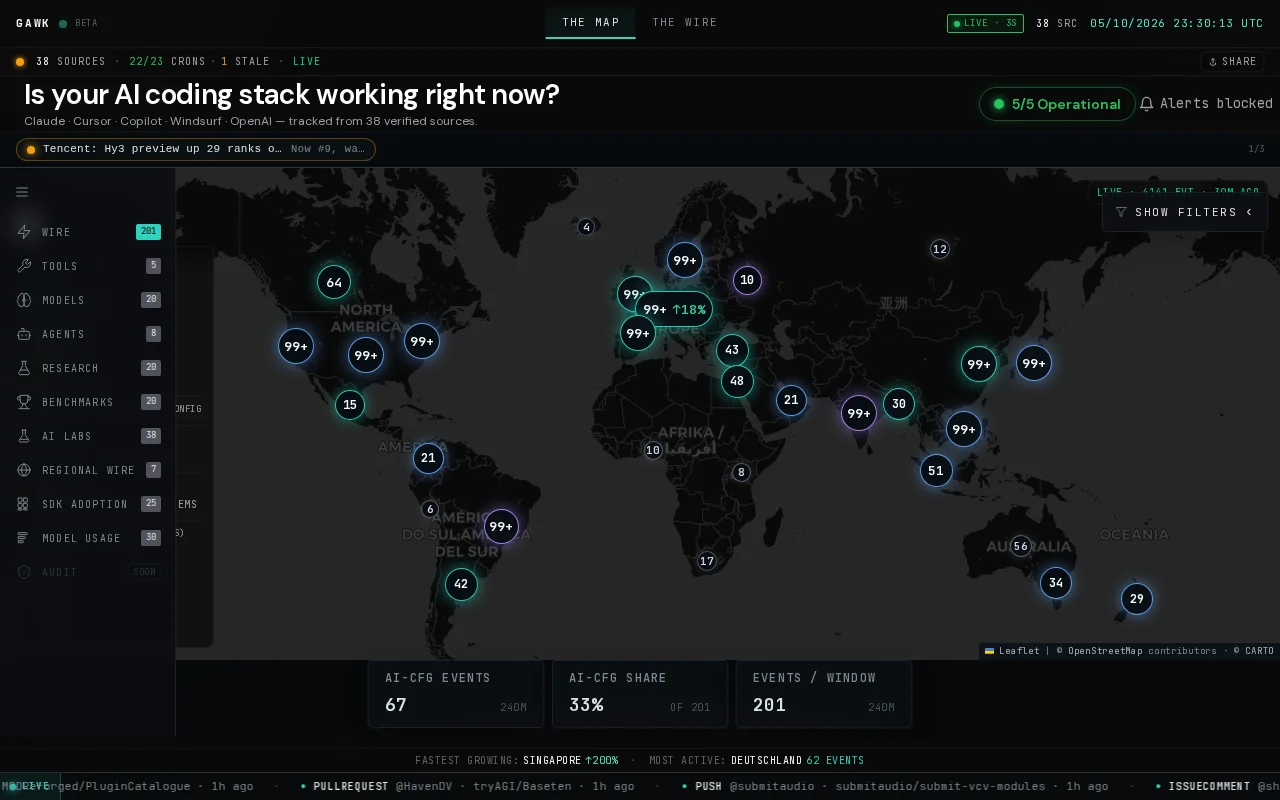Image resolution: width=1280 pixels, height=800 pixels.
Task: Click the Audit shield icon
Action: (x=24, y=572)
